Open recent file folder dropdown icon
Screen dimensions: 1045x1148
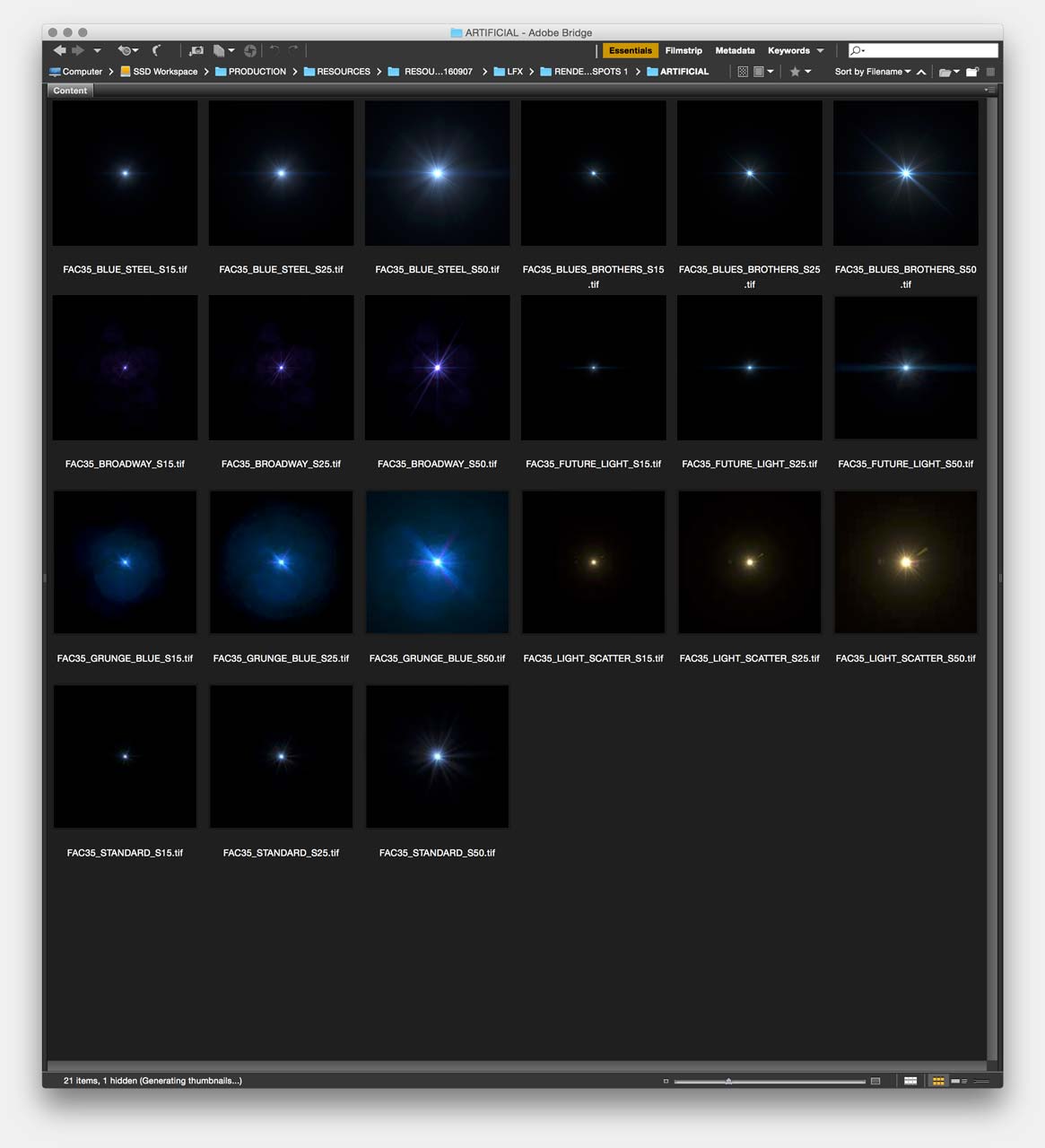click(x=949, y=72)
